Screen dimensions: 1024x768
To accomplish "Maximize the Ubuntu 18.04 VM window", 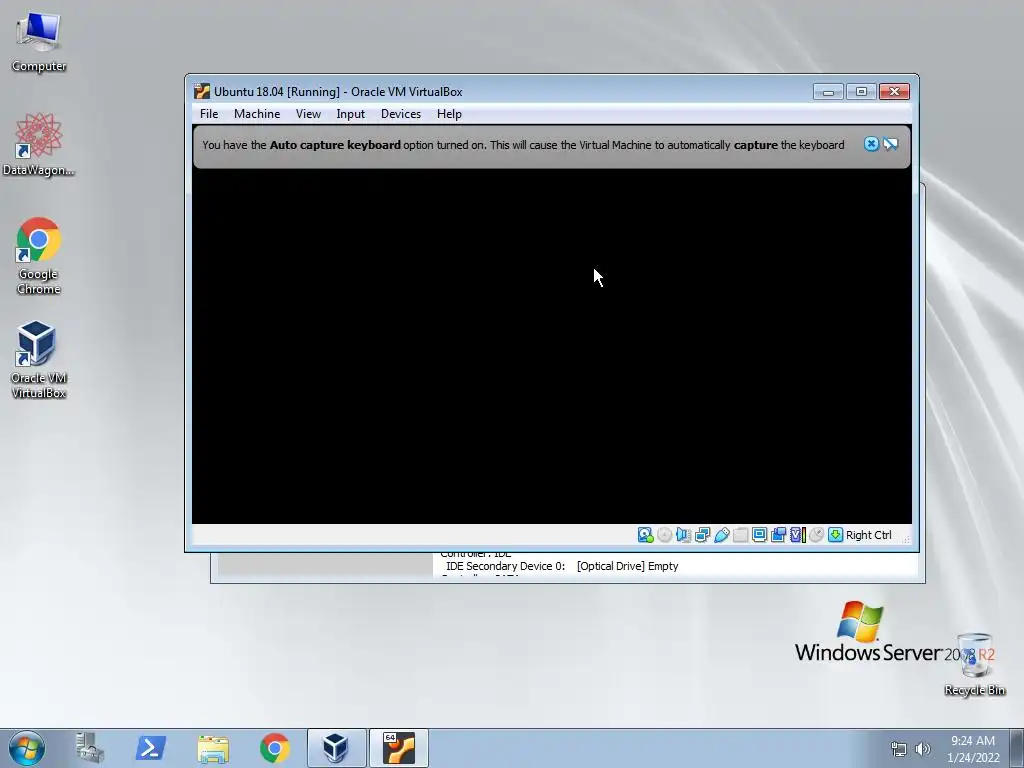I will (x=861, y=91).
